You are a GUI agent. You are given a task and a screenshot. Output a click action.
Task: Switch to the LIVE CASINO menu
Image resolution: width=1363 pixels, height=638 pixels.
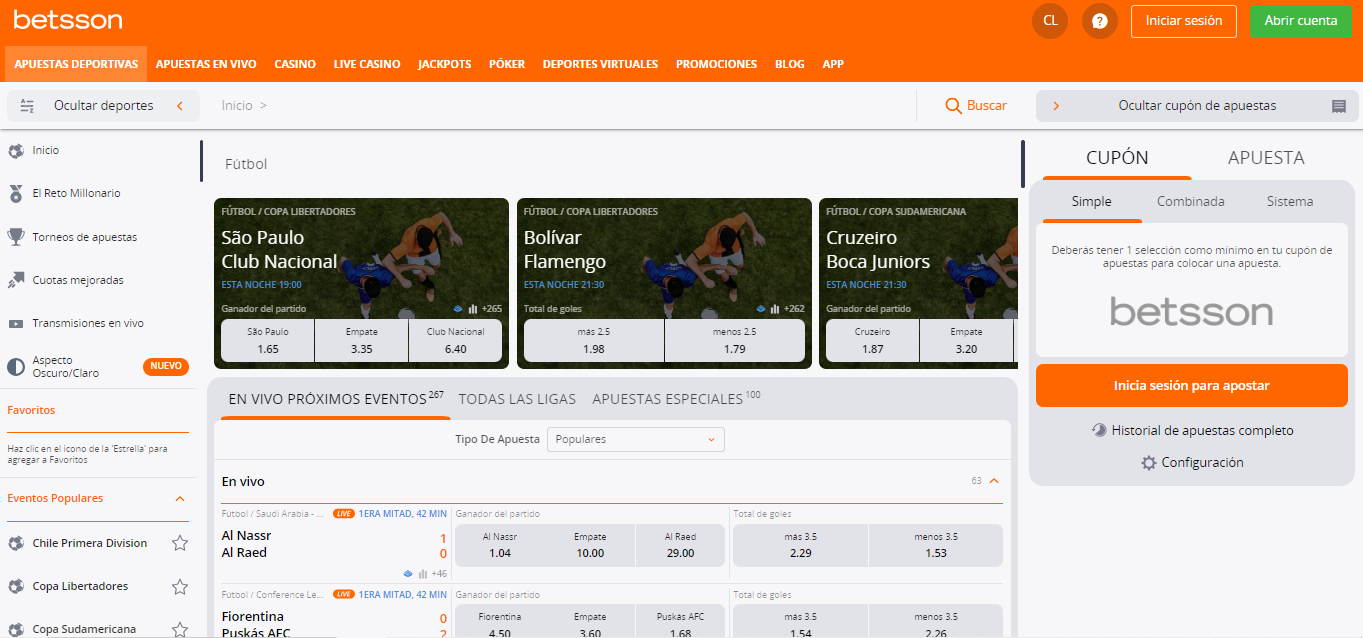point(366,63)
